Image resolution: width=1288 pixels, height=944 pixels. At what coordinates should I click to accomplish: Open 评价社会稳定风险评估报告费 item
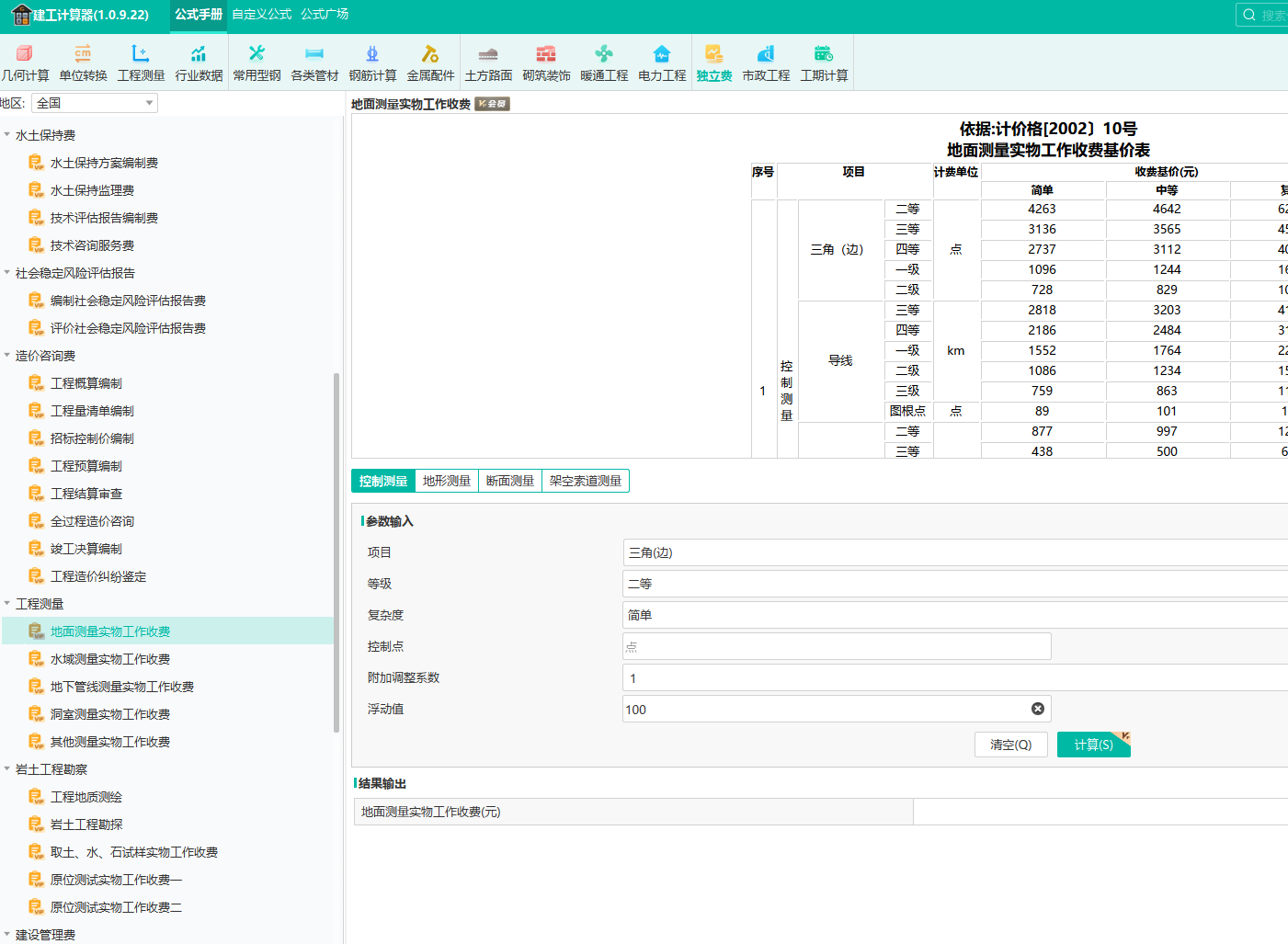pyautogui.click(x=128, y=328)
